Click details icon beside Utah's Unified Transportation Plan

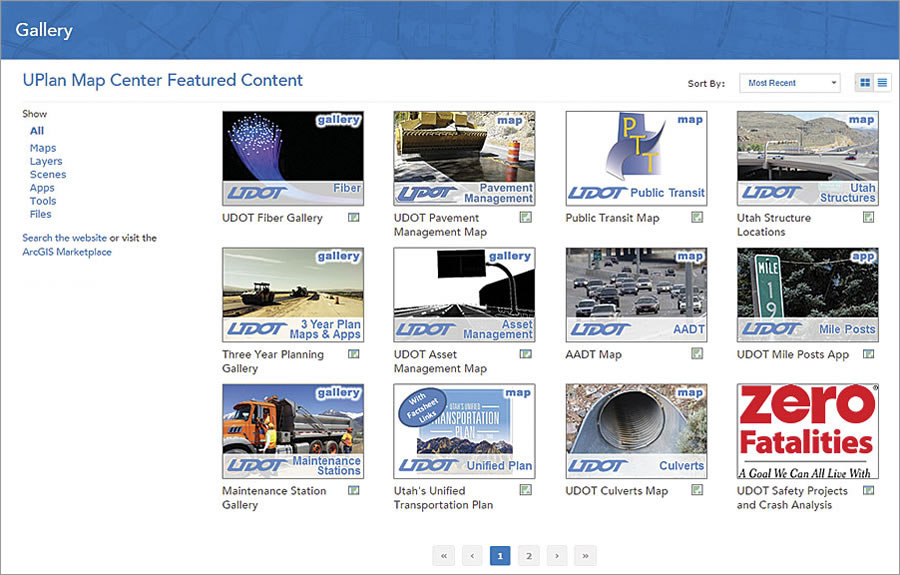pos(525,490)
